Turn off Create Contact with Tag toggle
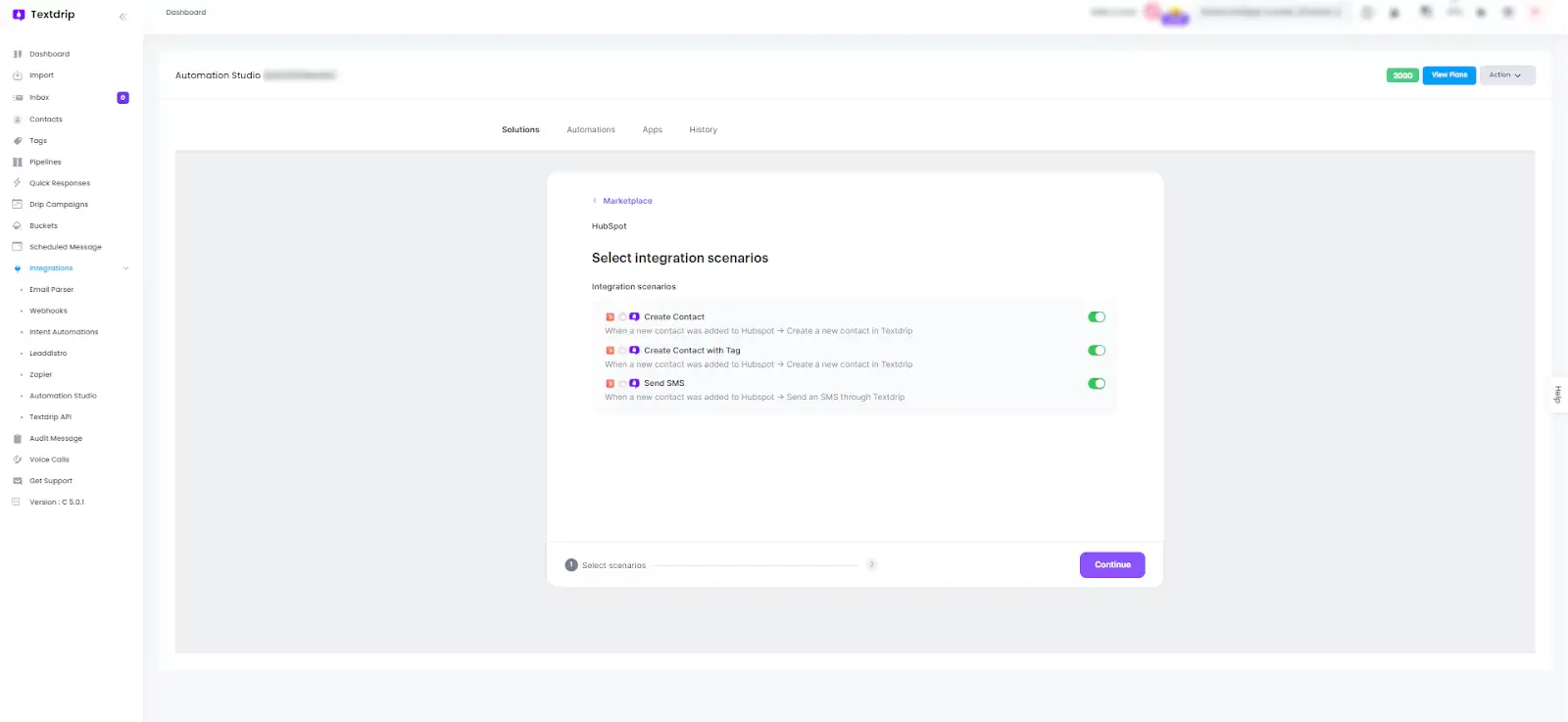 click(x=1096, y=351)
